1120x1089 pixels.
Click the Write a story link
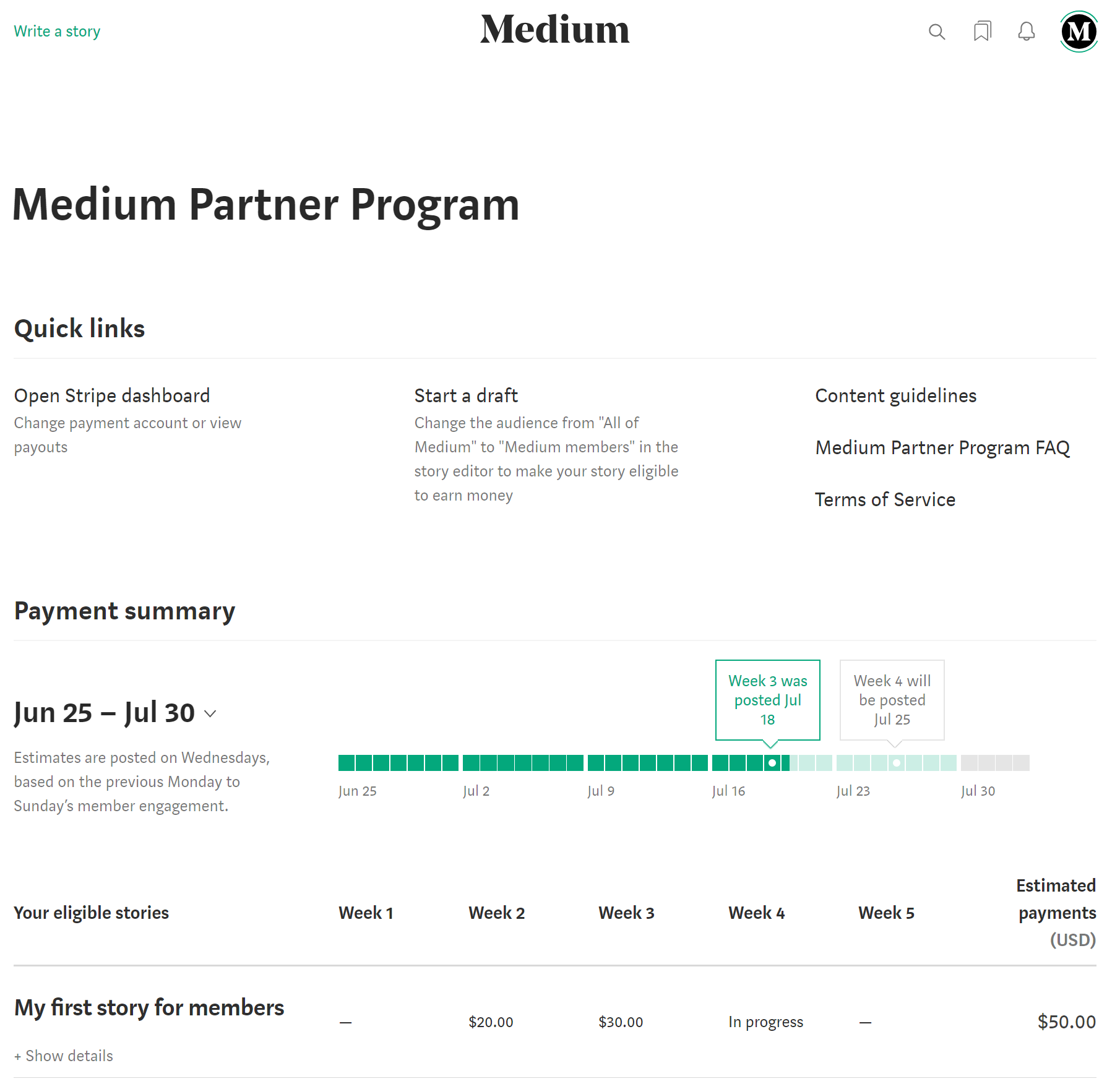tap(57, 32)
